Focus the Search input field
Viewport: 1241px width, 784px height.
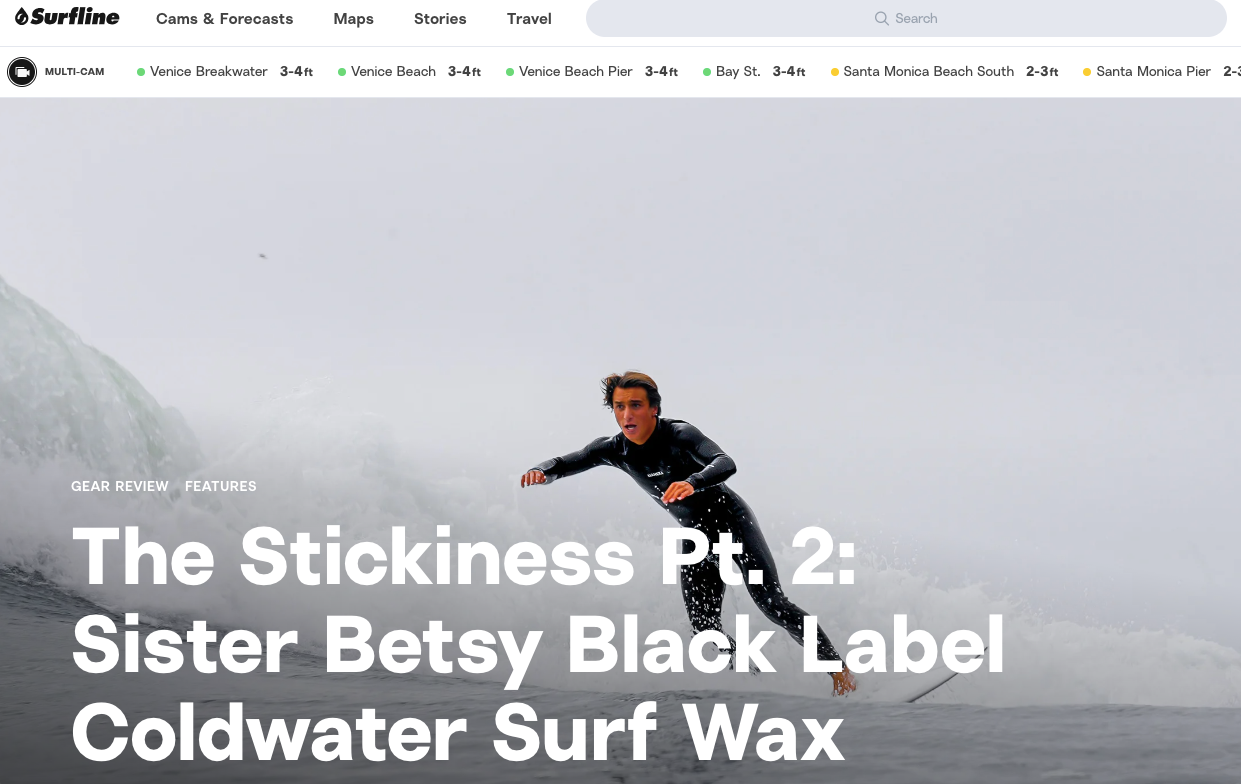point(906,18)
